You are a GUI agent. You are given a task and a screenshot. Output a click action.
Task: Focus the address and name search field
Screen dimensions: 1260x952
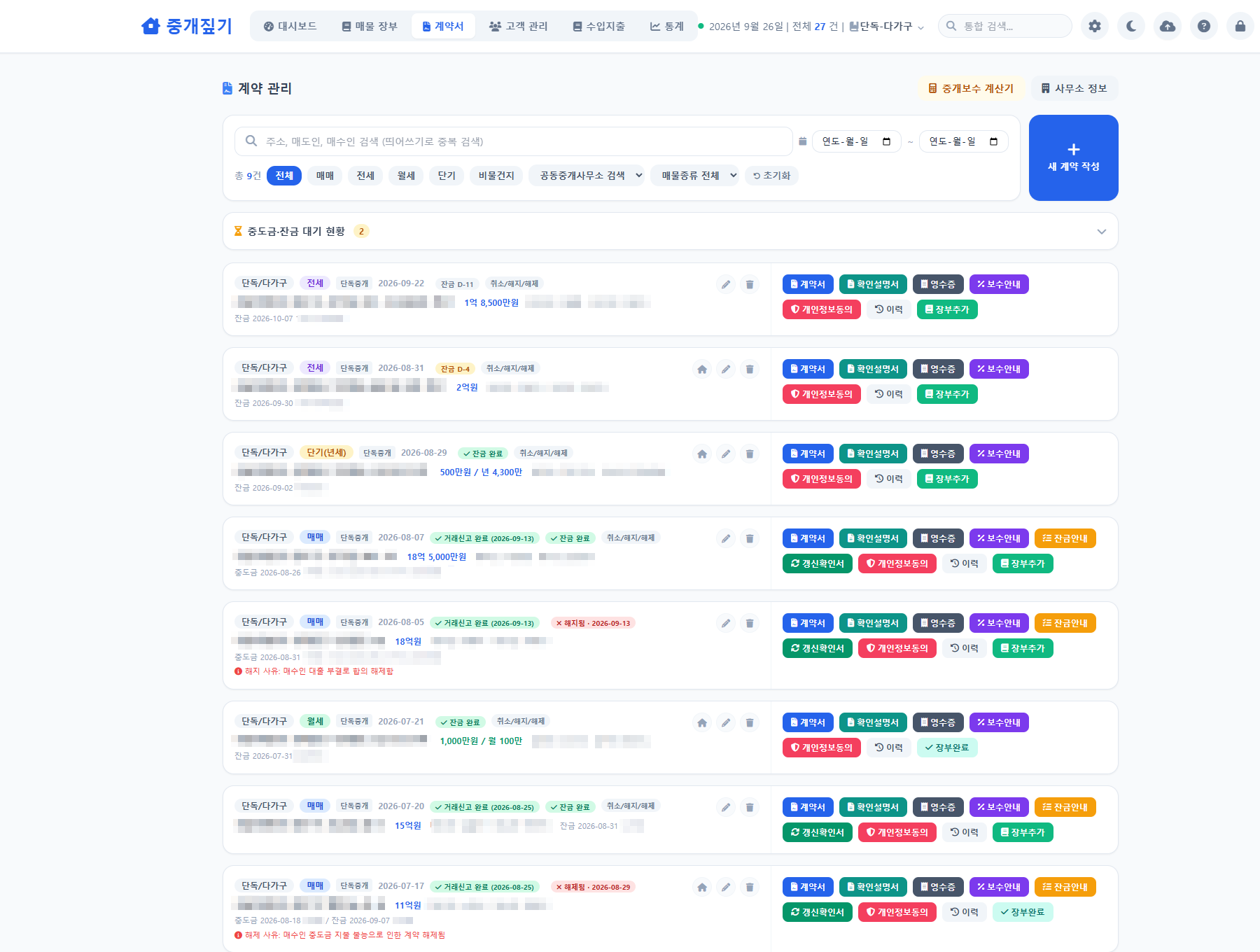514,141
